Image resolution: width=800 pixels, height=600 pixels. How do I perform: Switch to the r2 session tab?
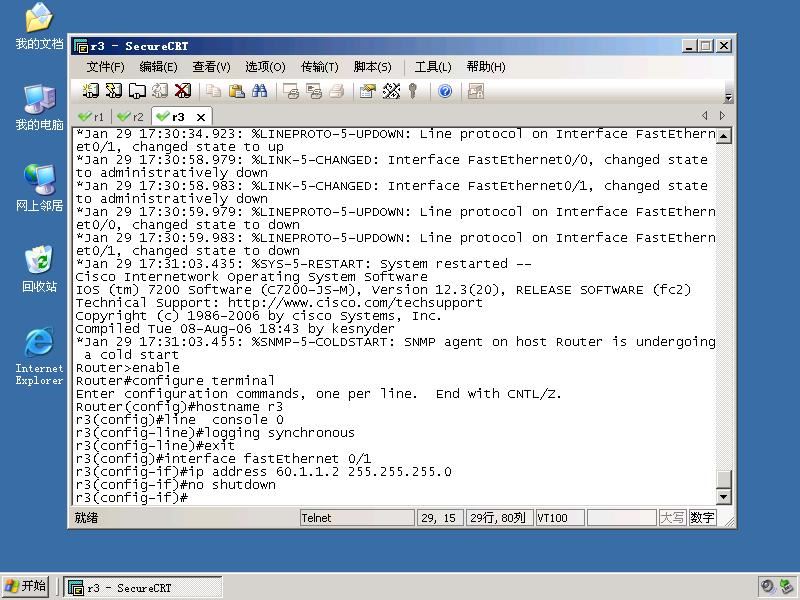pos(131,117)
